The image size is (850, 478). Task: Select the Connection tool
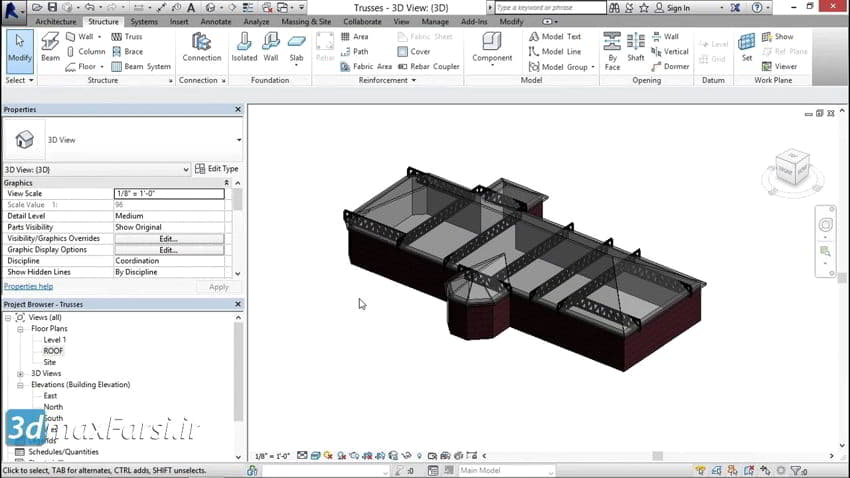click(x=202, y=48)
